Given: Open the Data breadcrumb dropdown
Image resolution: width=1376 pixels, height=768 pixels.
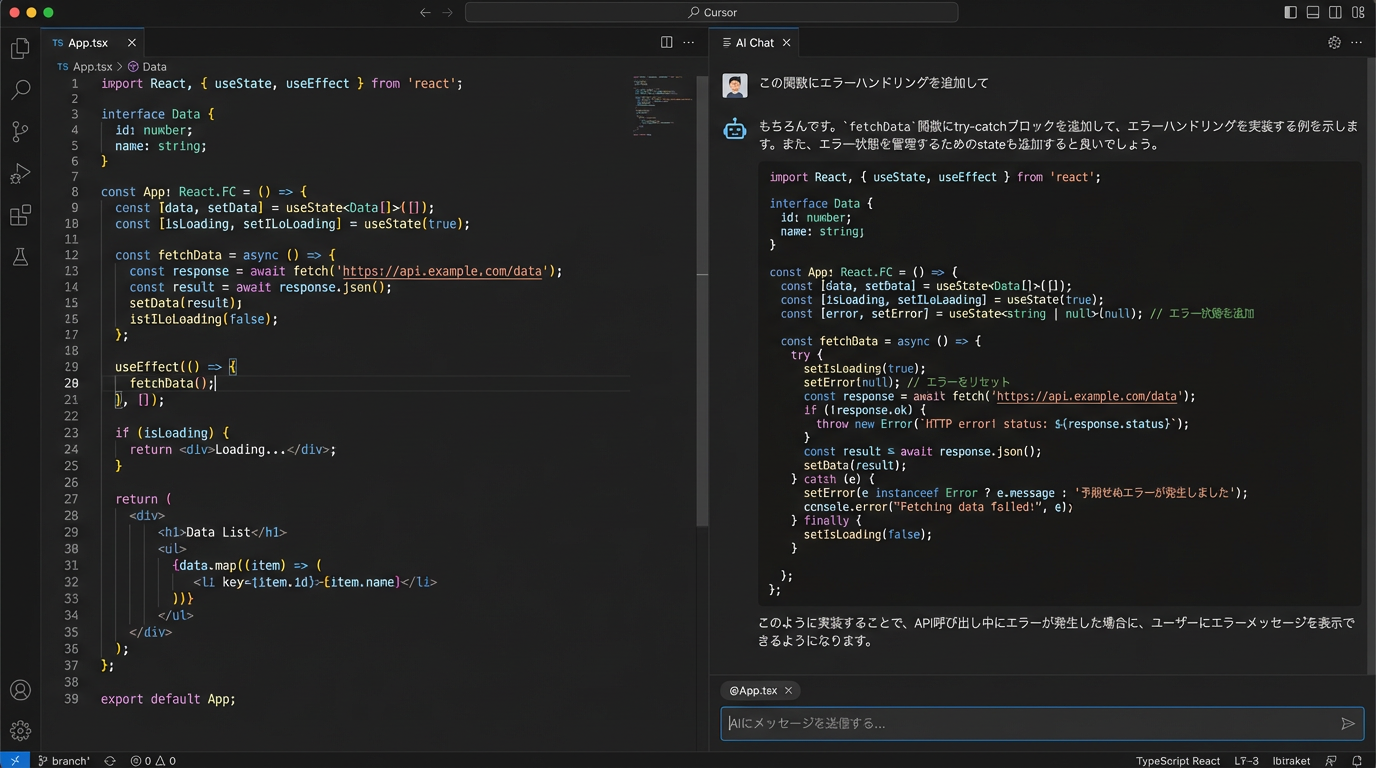Looking at the screenshot, I should point(154,66).
